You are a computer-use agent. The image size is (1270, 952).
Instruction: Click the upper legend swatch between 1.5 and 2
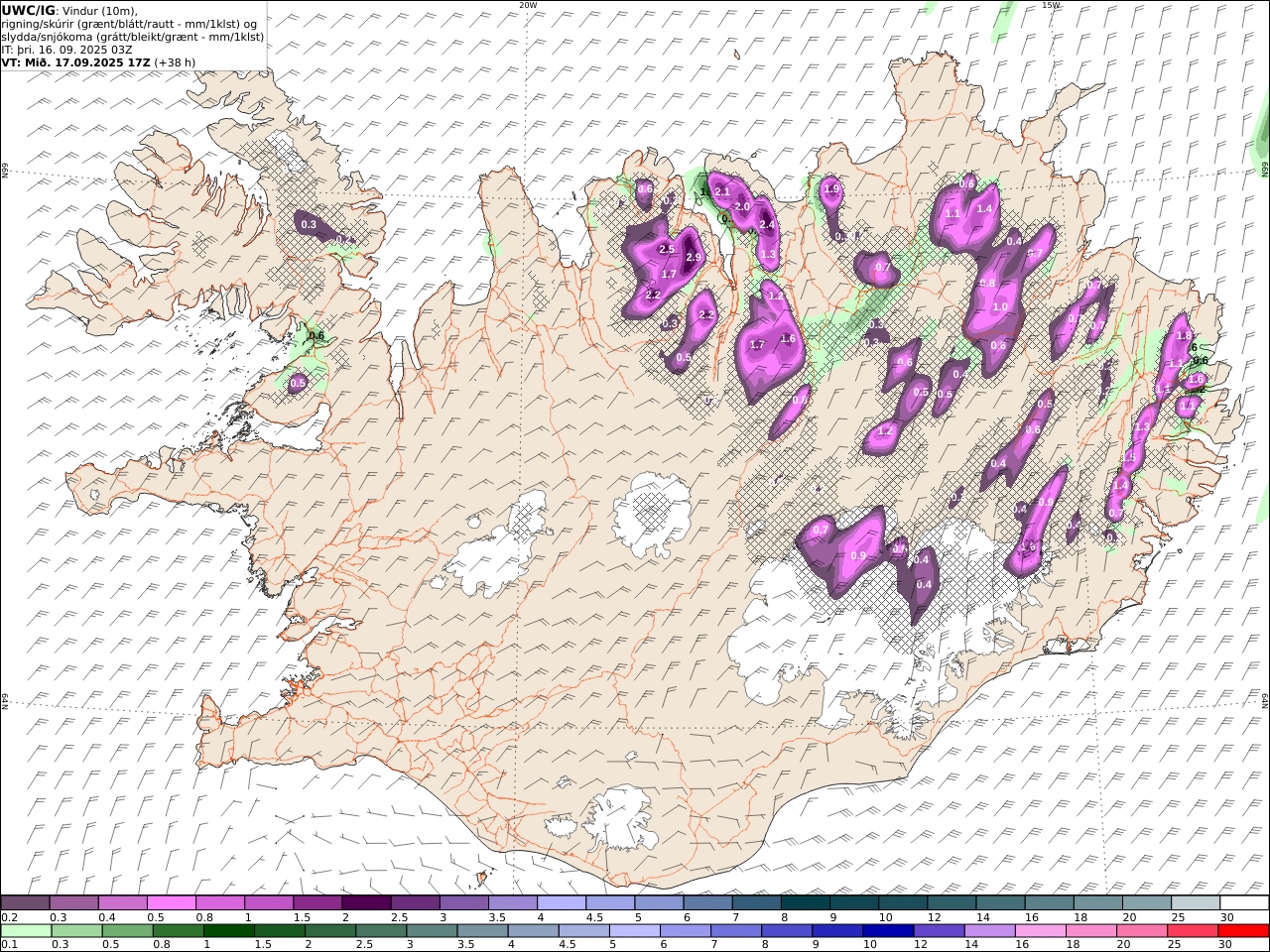[x=317, y=902]
